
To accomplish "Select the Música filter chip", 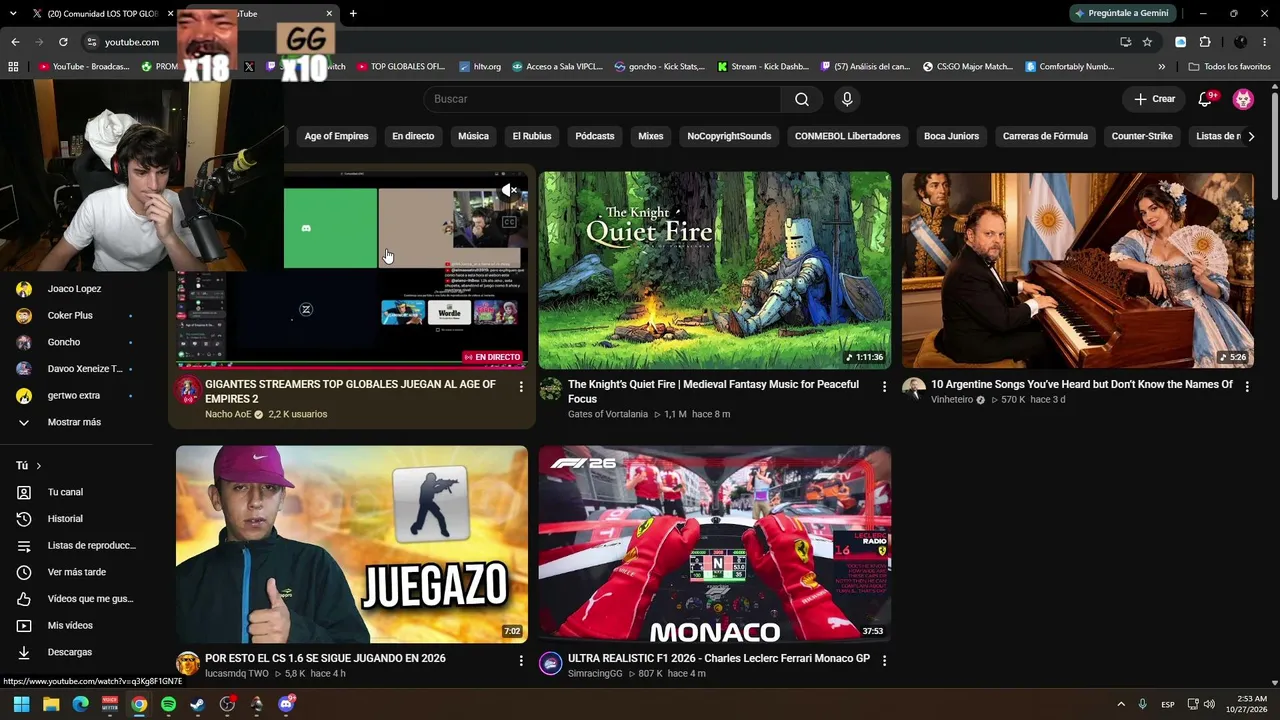I will click(x=473, y=136).
